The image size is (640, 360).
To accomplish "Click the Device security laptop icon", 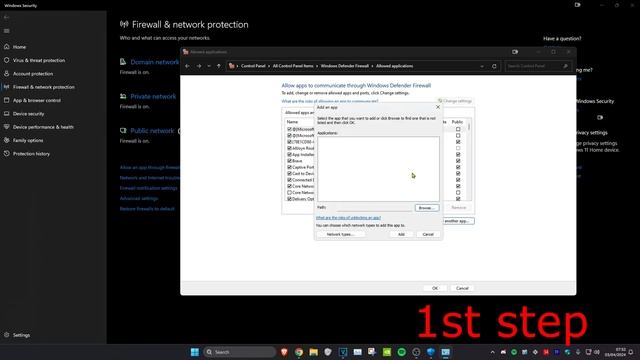I will (7, 113).
